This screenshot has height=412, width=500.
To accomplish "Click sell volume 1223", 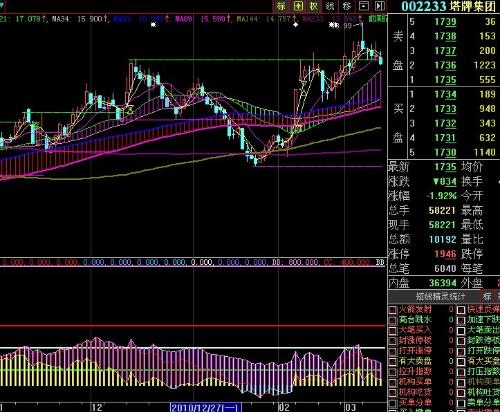I will coord(484,65).
